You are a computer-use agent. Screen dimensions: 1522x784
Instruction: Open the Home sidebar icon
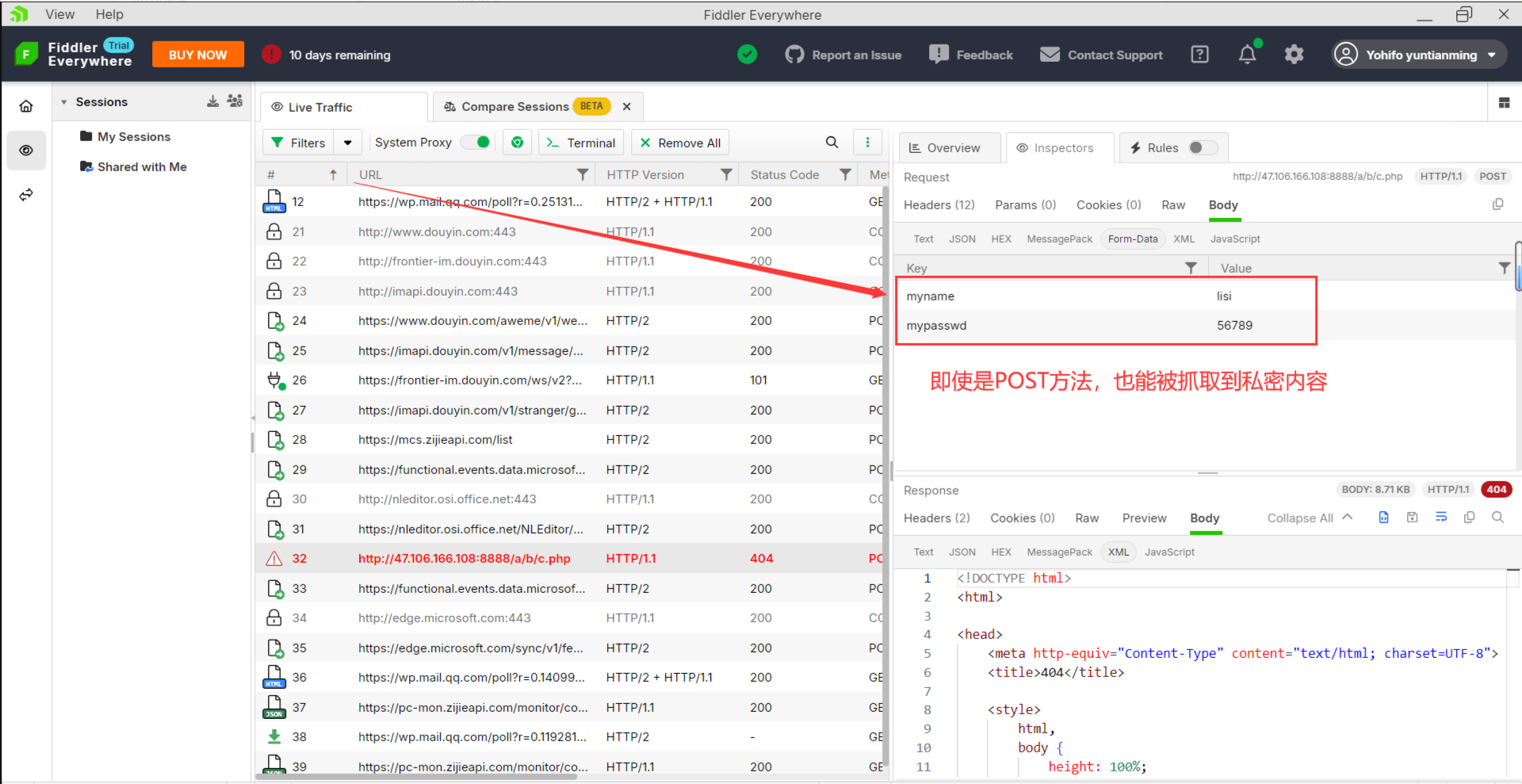(26, 106)
